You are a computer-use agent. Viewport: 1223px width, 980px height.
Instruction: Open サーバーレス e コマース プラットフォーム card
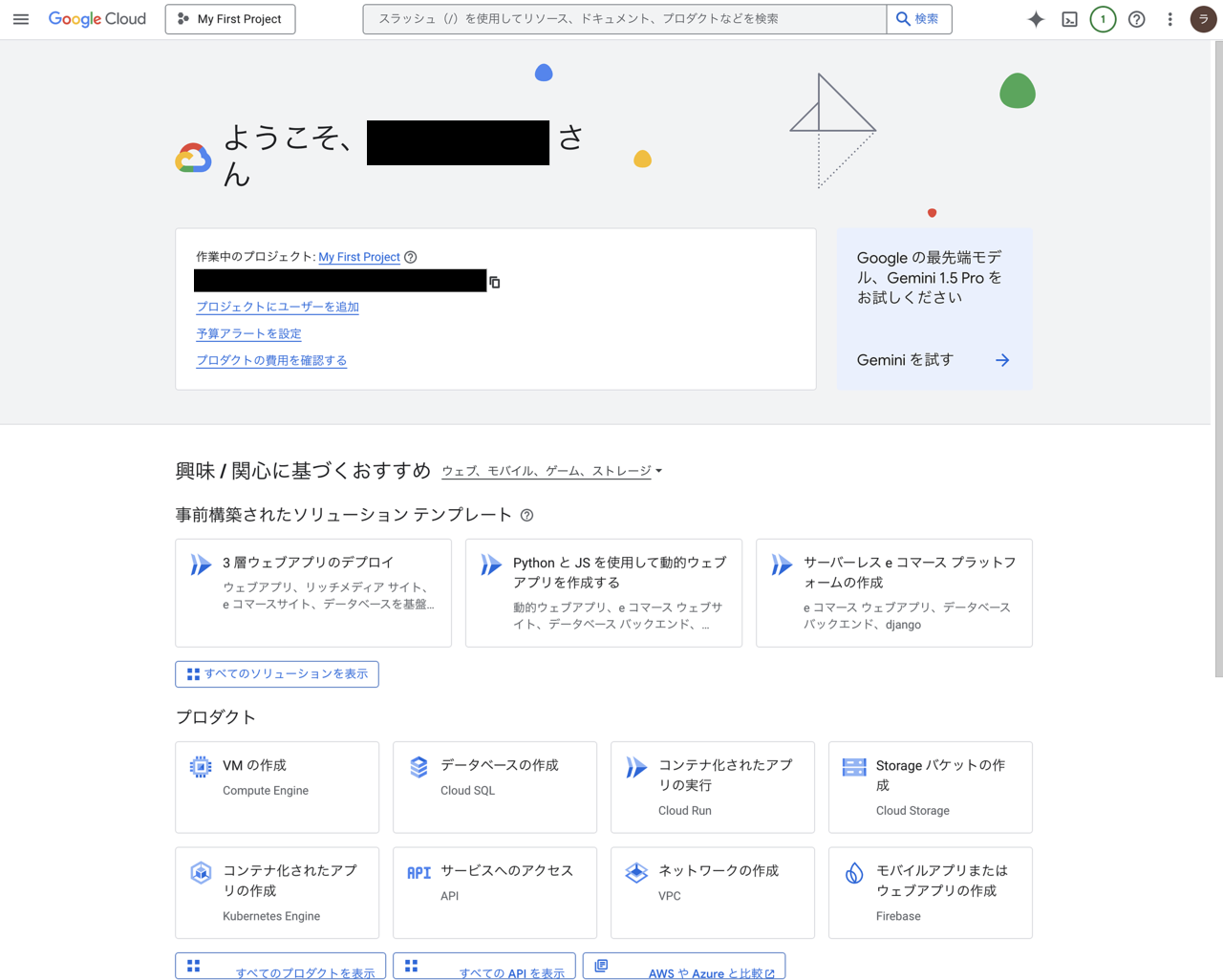tap(894, 593)
